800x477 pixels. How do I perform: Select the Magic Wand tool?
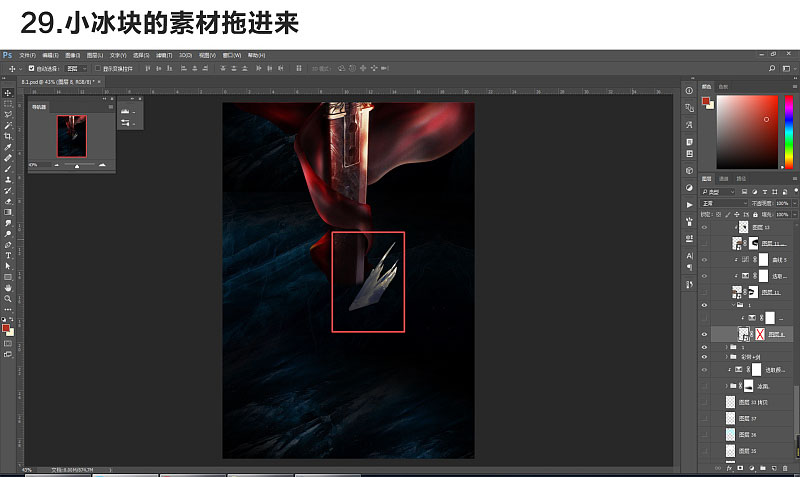tap(8, 125)
